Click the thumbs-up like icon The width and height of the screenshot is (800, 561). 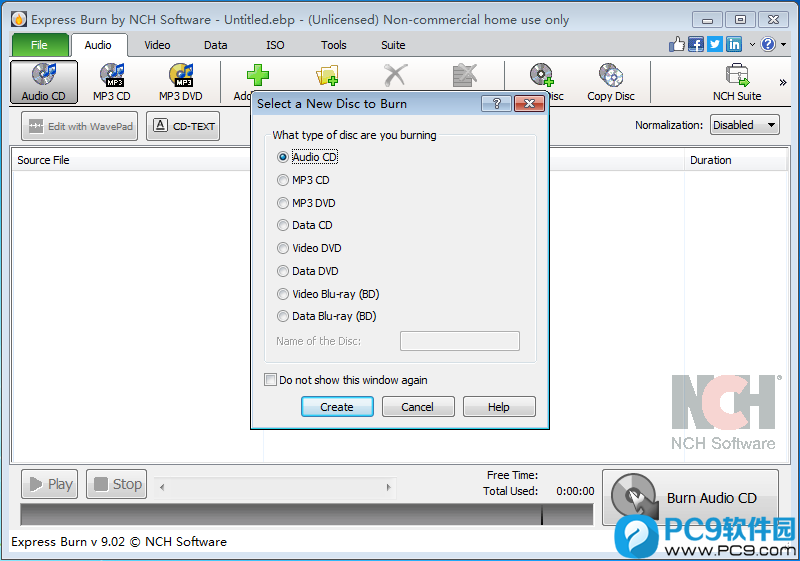tap(677, 44)
